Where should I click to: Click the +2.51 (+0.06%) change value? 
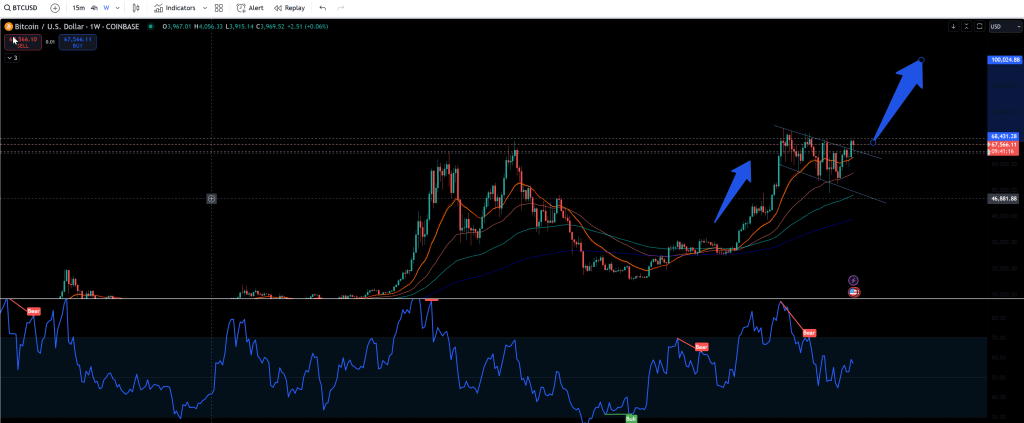pos(309,27)
